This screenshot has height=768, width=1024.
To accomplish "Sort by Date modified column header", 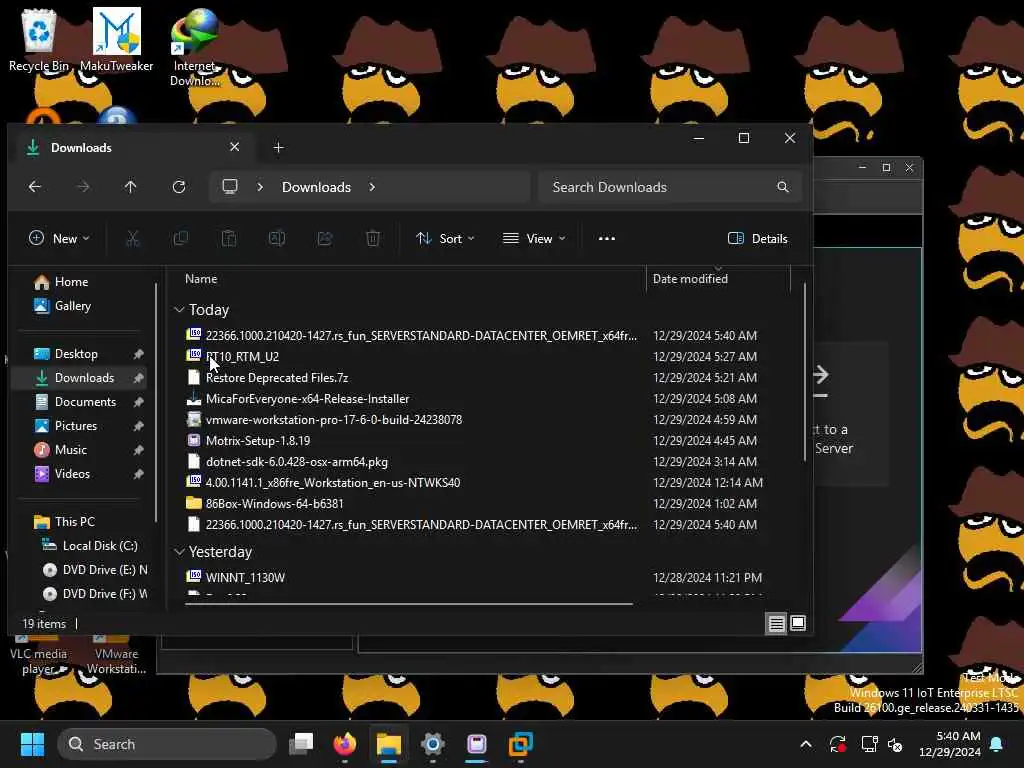I will point(690,279).
